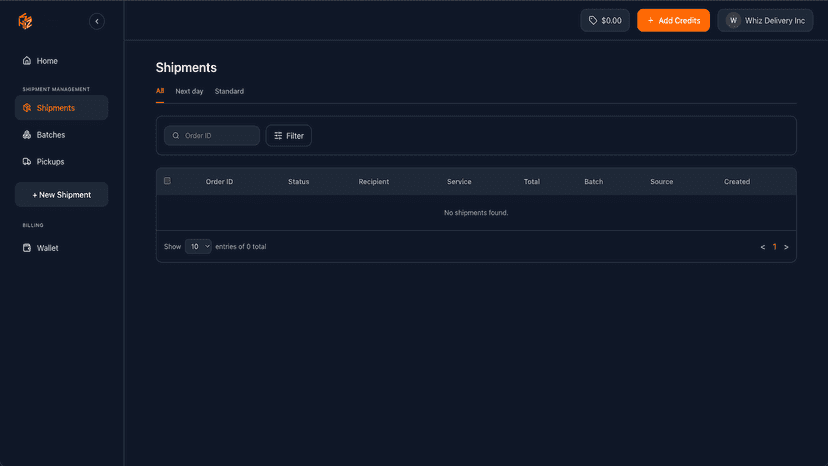Click the Batches stacked boxes icon
This screenshot has height=466, width=828.
[x=27, y=135]
